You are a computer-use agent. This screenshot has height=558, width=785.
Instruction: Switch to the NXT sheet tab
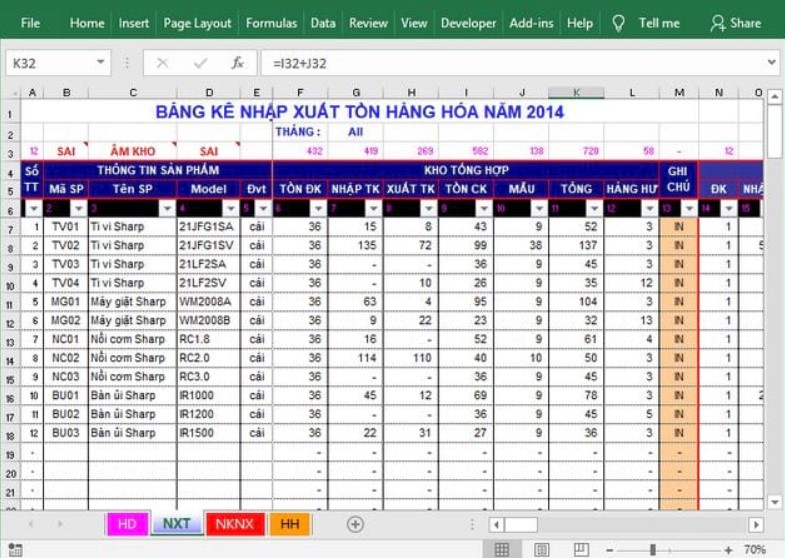click(176, 524)
